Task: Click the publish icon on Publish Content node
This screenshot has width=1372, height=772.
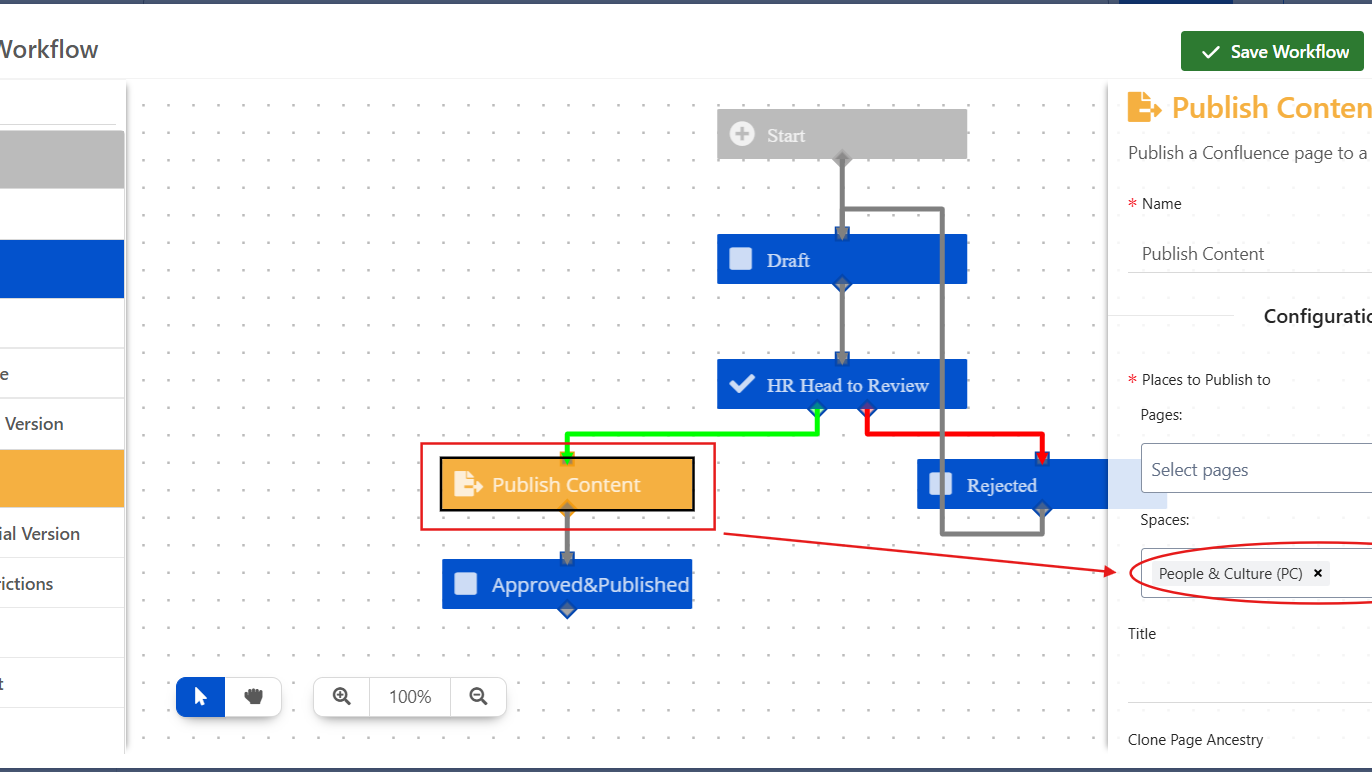Action: coord(468,484)
